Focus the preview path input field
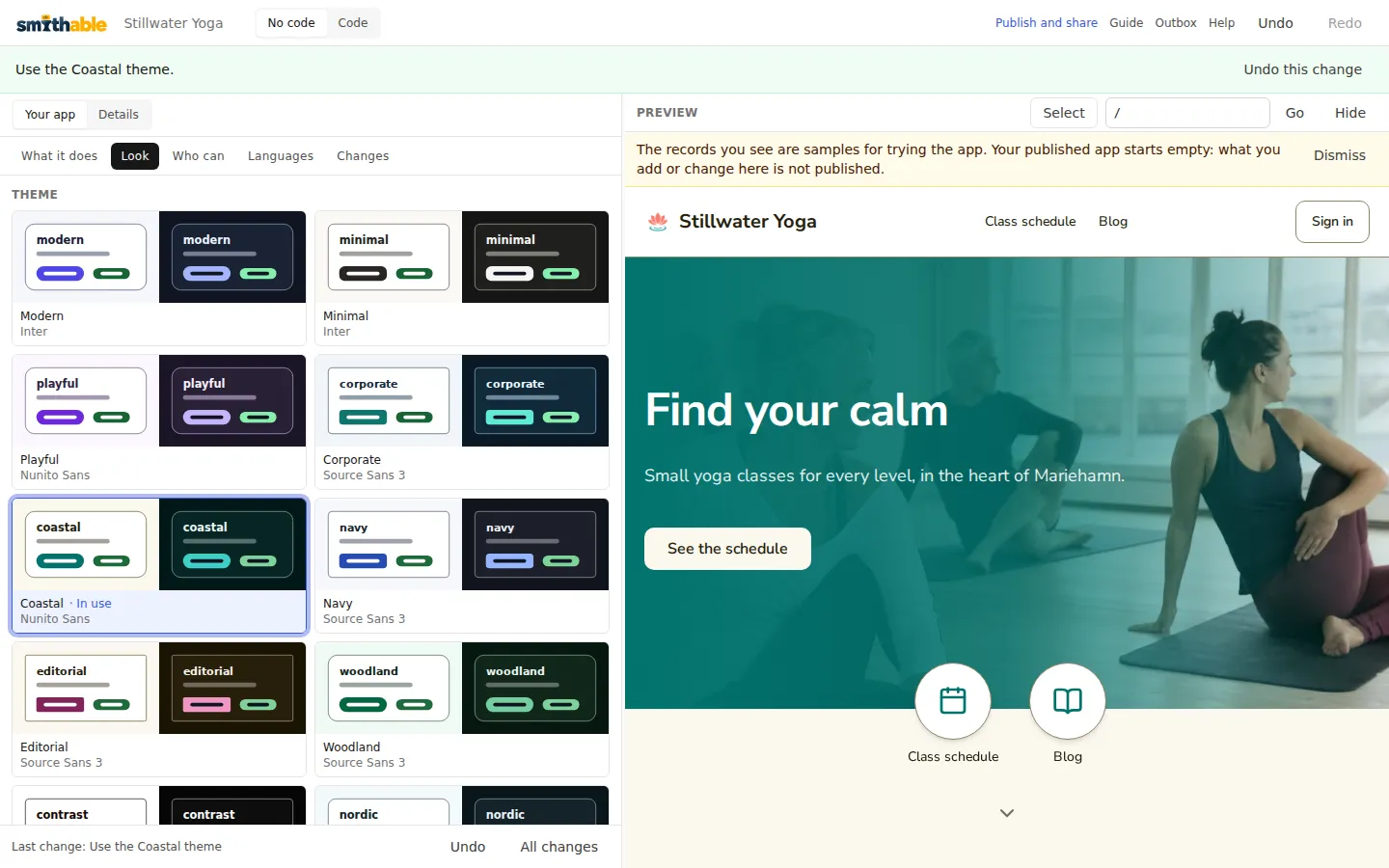The image size is (1389, 868). [x=1187, y=113]
